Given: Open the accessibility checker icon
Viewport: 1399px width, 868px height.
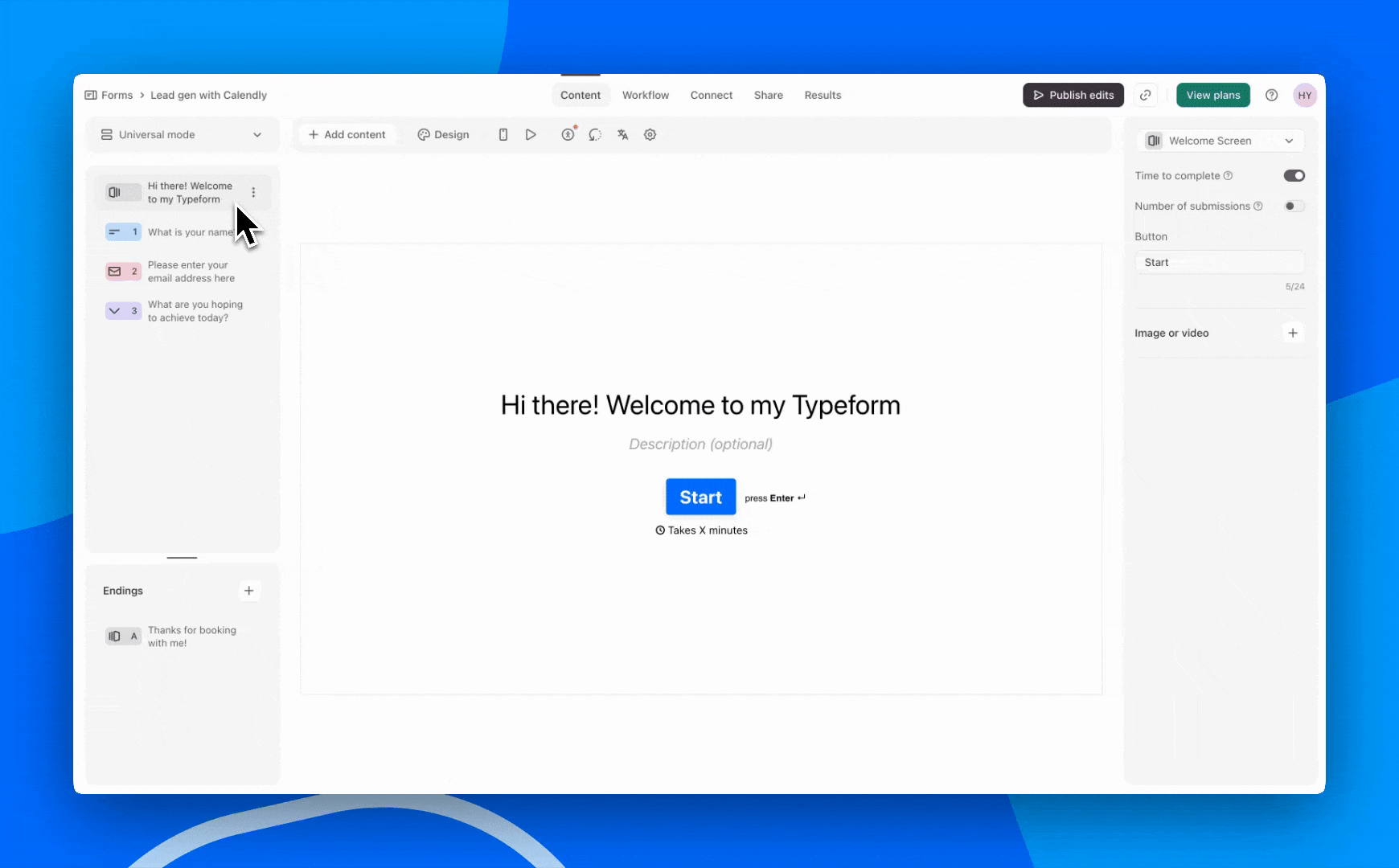Looking at the screenshot, I should [x=568, y=134].
